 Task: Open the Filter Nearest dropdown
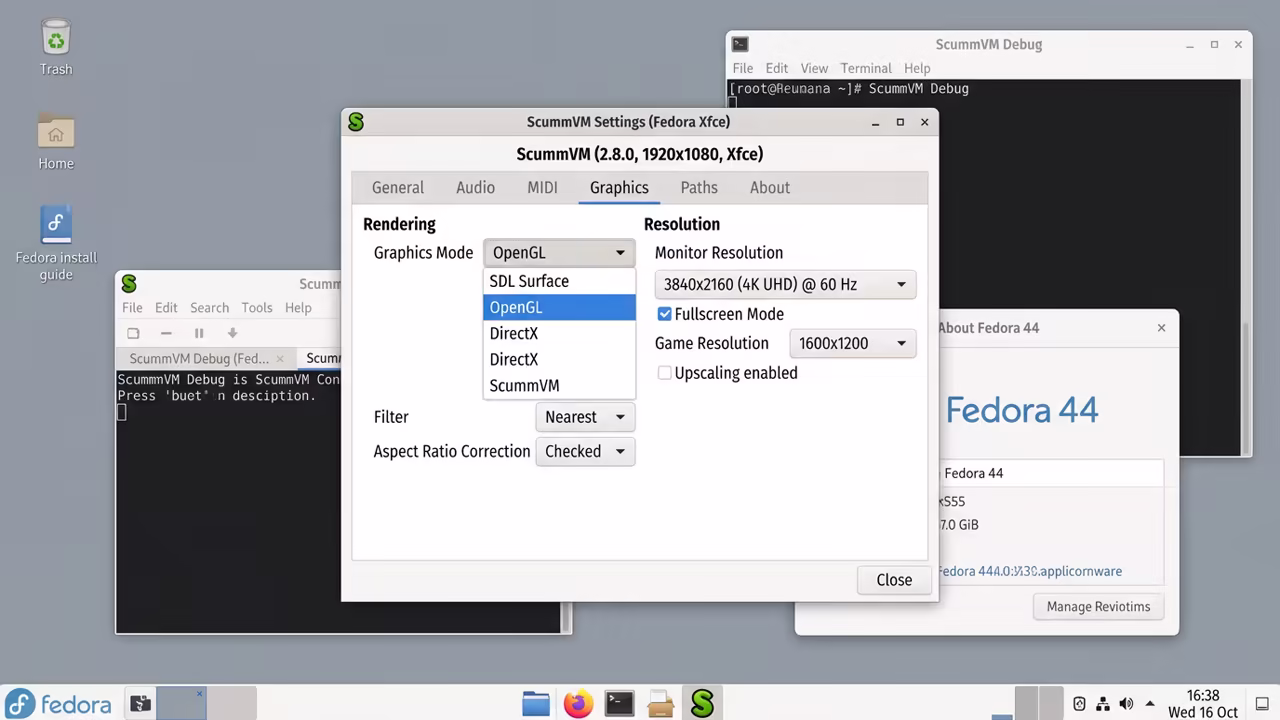tap(585, 417)
